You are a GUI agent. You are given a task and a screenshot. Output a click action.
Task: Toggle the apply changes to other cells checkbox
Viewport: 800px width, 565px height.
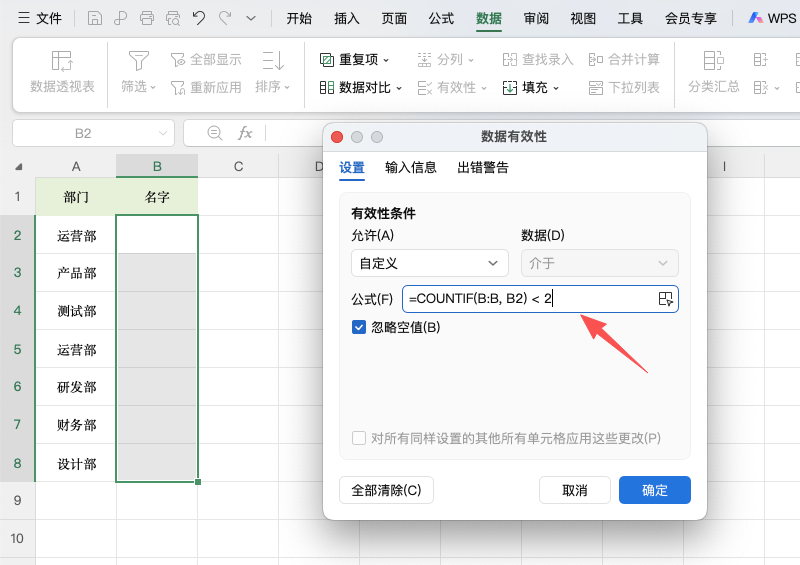click(359, 438)
